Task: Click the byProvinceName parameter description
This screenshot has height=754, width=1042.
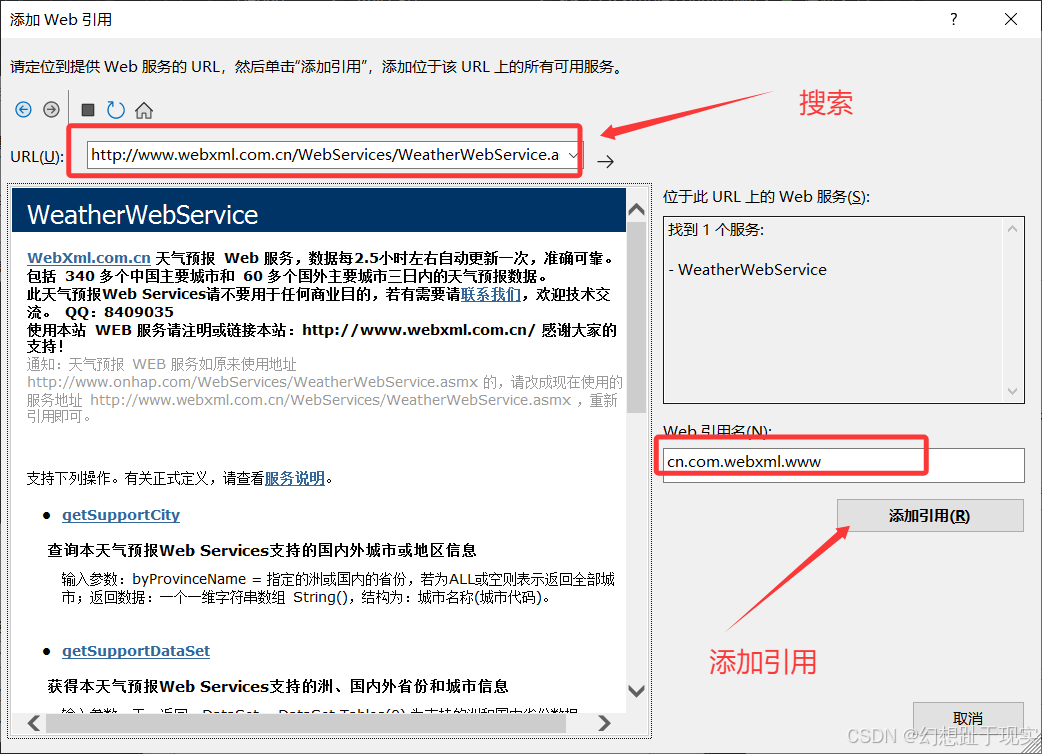Action: pos(338,588)
